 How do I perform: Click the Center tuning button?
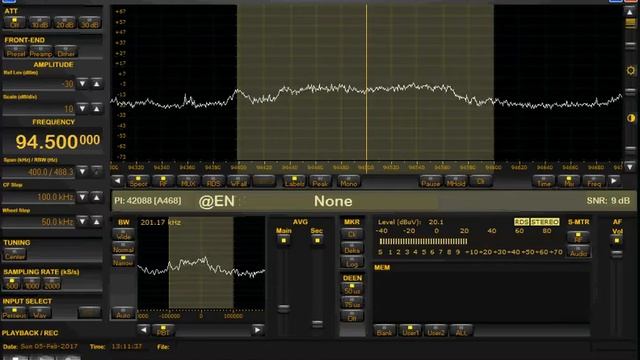point(15,255)
